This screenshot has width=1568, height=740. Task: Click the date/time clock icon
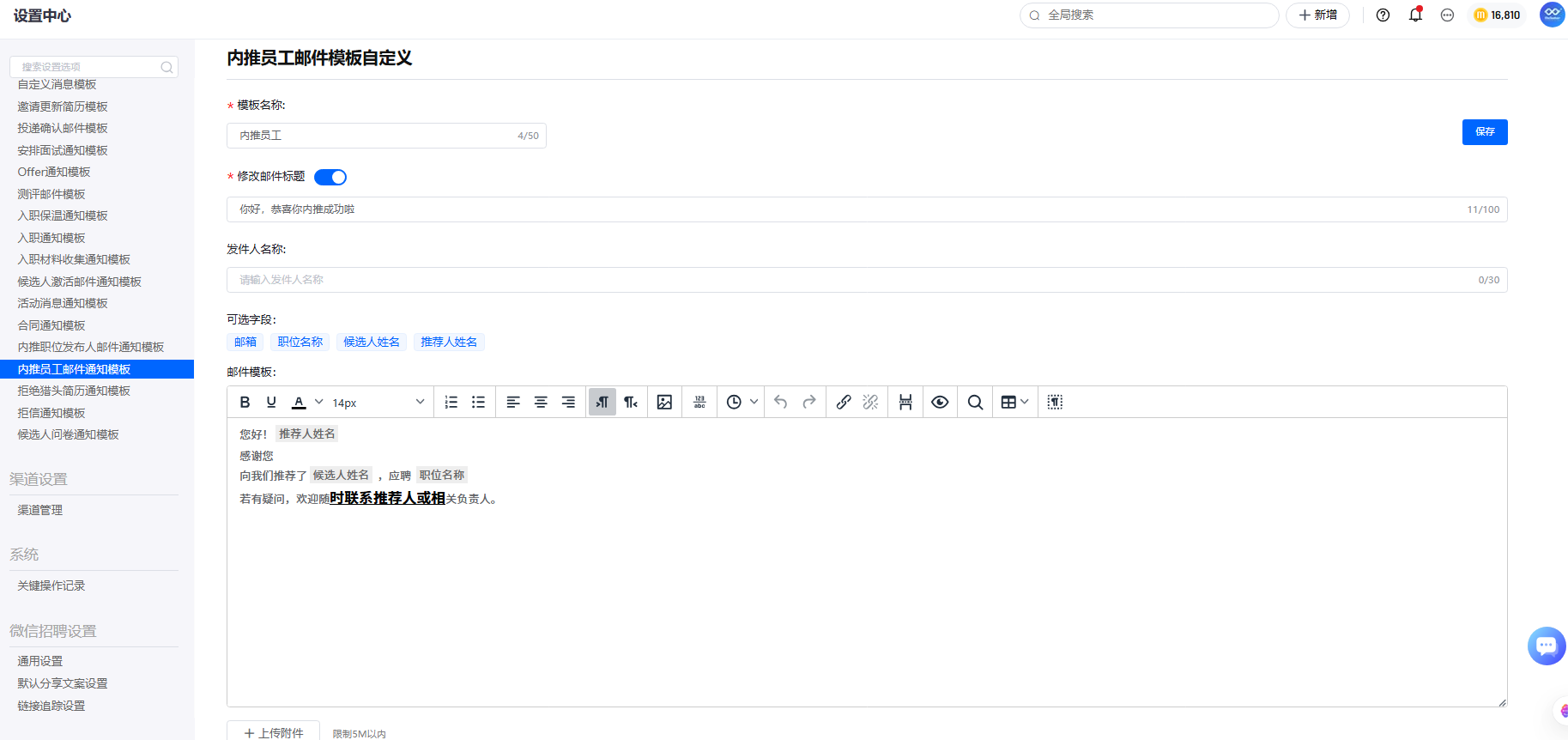[x=734, y=402]
